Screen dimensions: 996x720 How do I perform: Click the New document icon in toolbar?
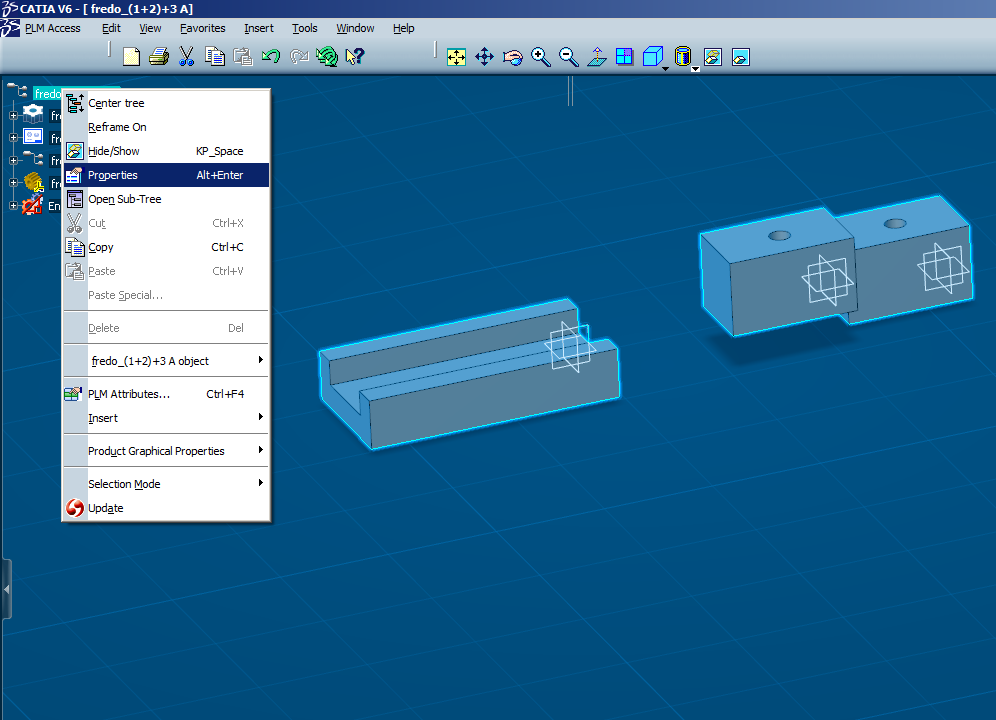[x=131, y=57]
